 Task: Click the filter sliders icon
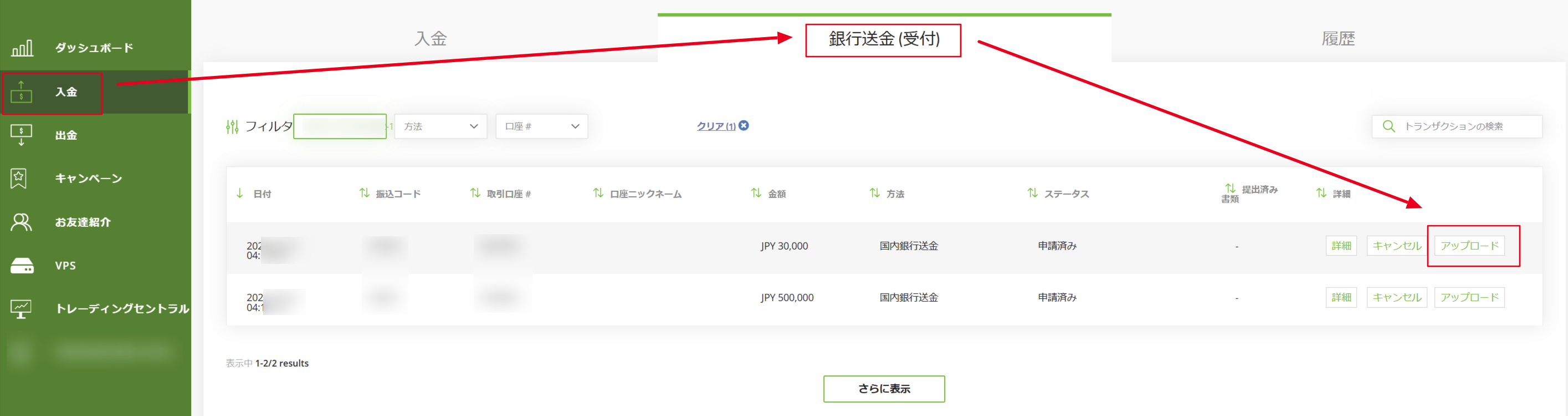[x=232, y=126]
